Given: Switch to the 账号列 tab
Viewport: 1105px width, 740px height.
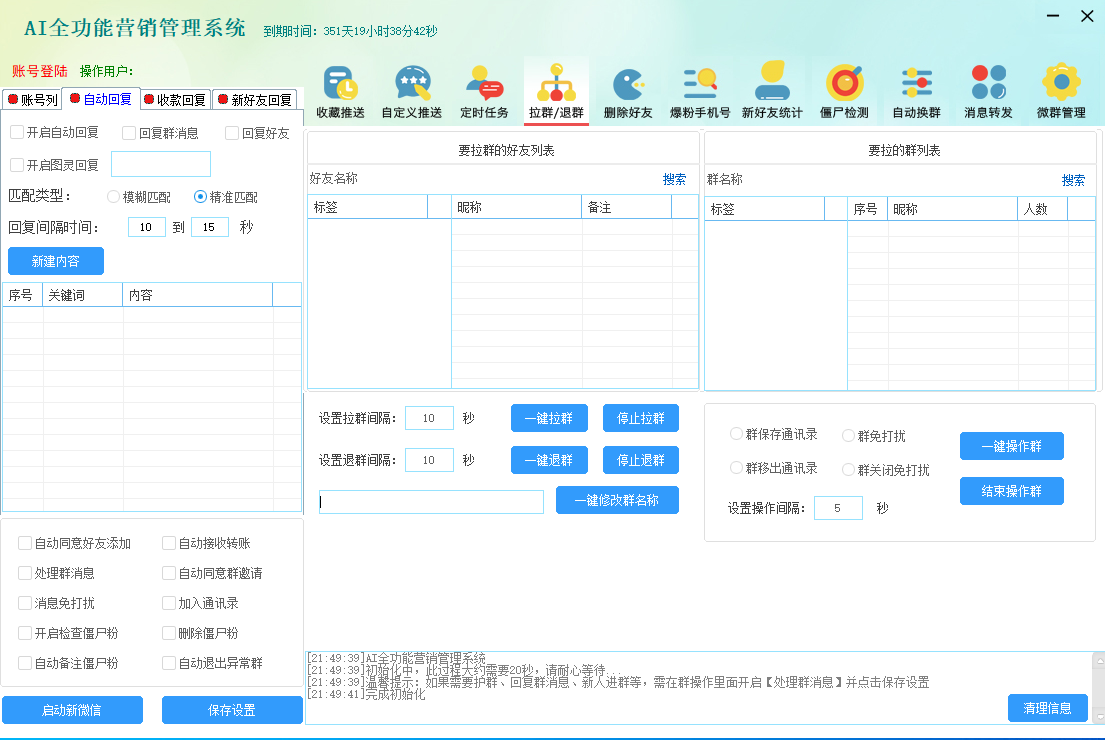Looking at the screenshot, I should (32, 99).
